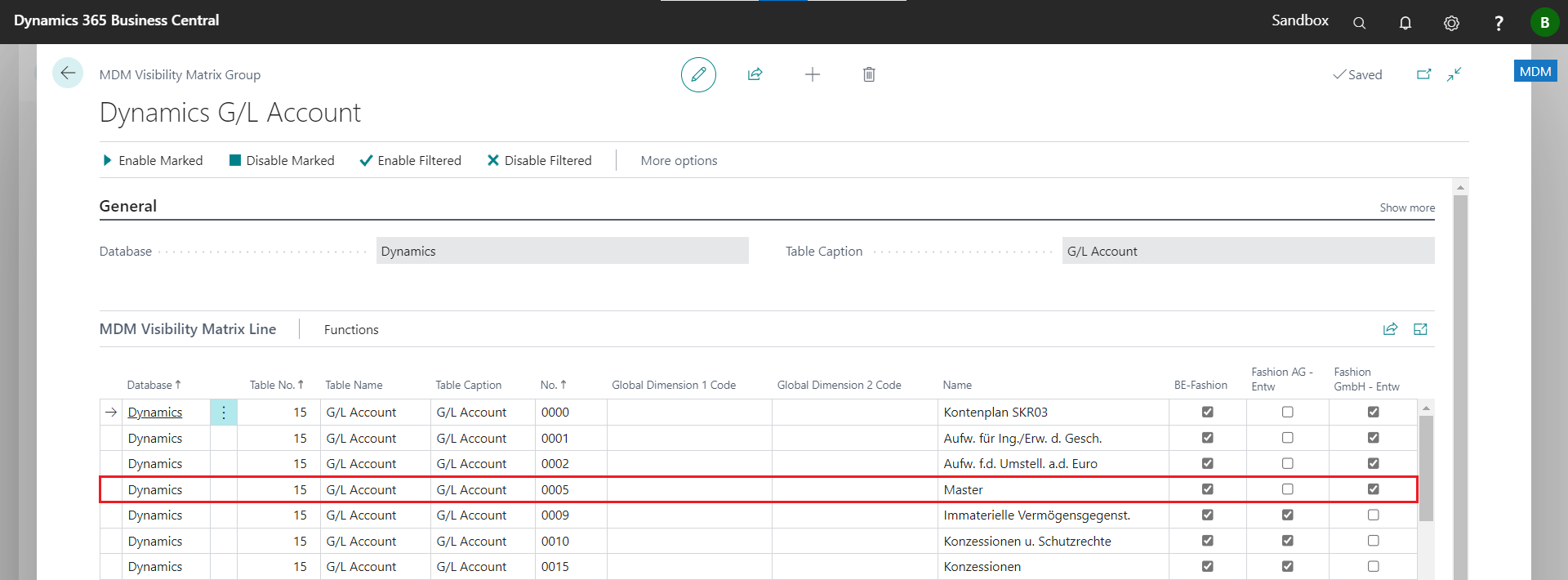Click the trash delete icon
The height and width of the screenshot is (580, 1568).
click(869, 74)
